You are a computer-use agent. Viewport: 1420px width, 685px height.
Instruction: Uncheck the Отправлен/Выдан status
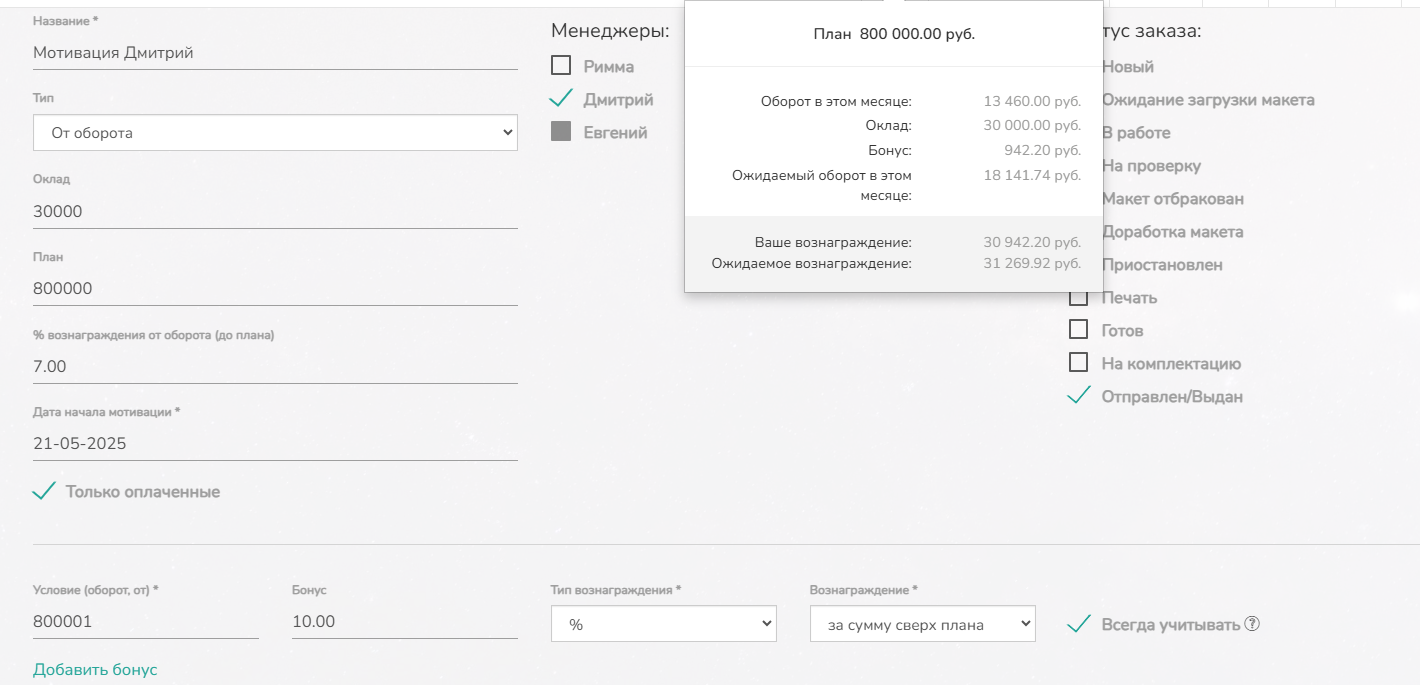coord(1078,396)
